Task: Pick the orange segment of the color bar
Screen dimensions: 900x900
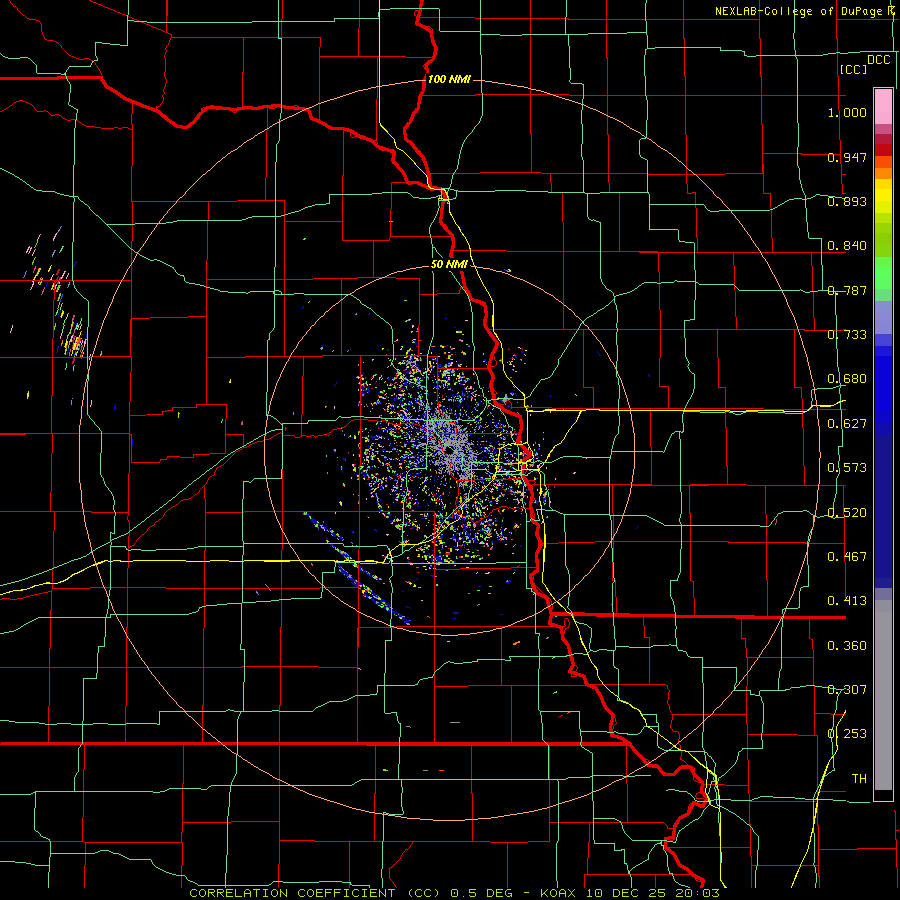Action: [x=883, y=173]
